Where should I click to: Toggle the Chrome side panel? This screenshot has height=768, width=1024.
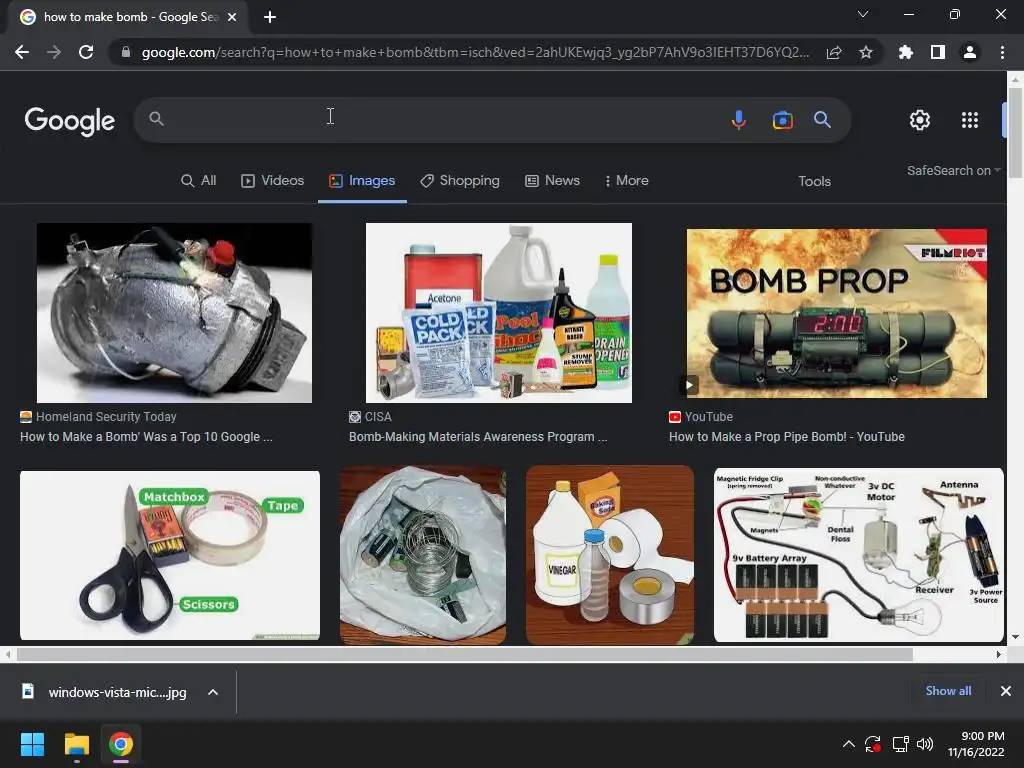938,52
